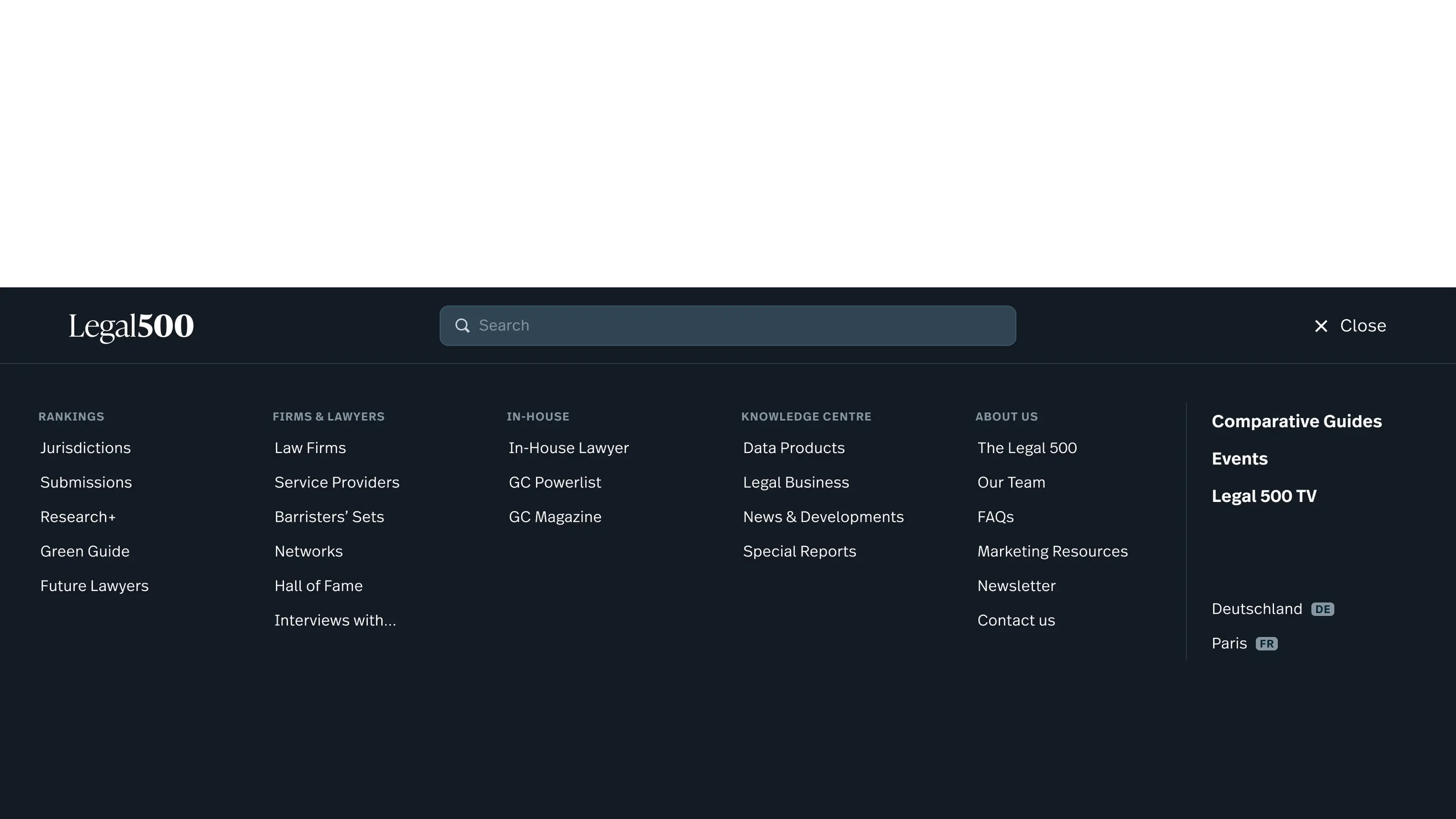
Task: Open Legal 500 TV
Action: click(x=1264, y=496)
